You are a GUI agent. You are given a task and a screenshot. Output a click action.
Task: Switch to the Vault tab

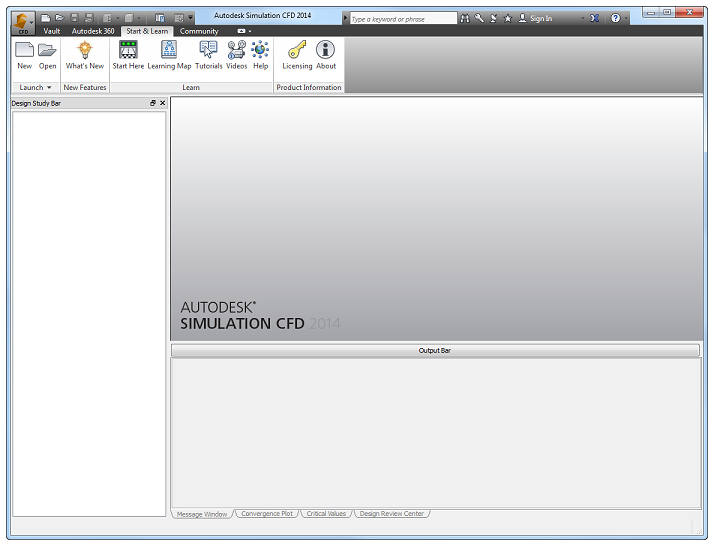tap(51, 31)
